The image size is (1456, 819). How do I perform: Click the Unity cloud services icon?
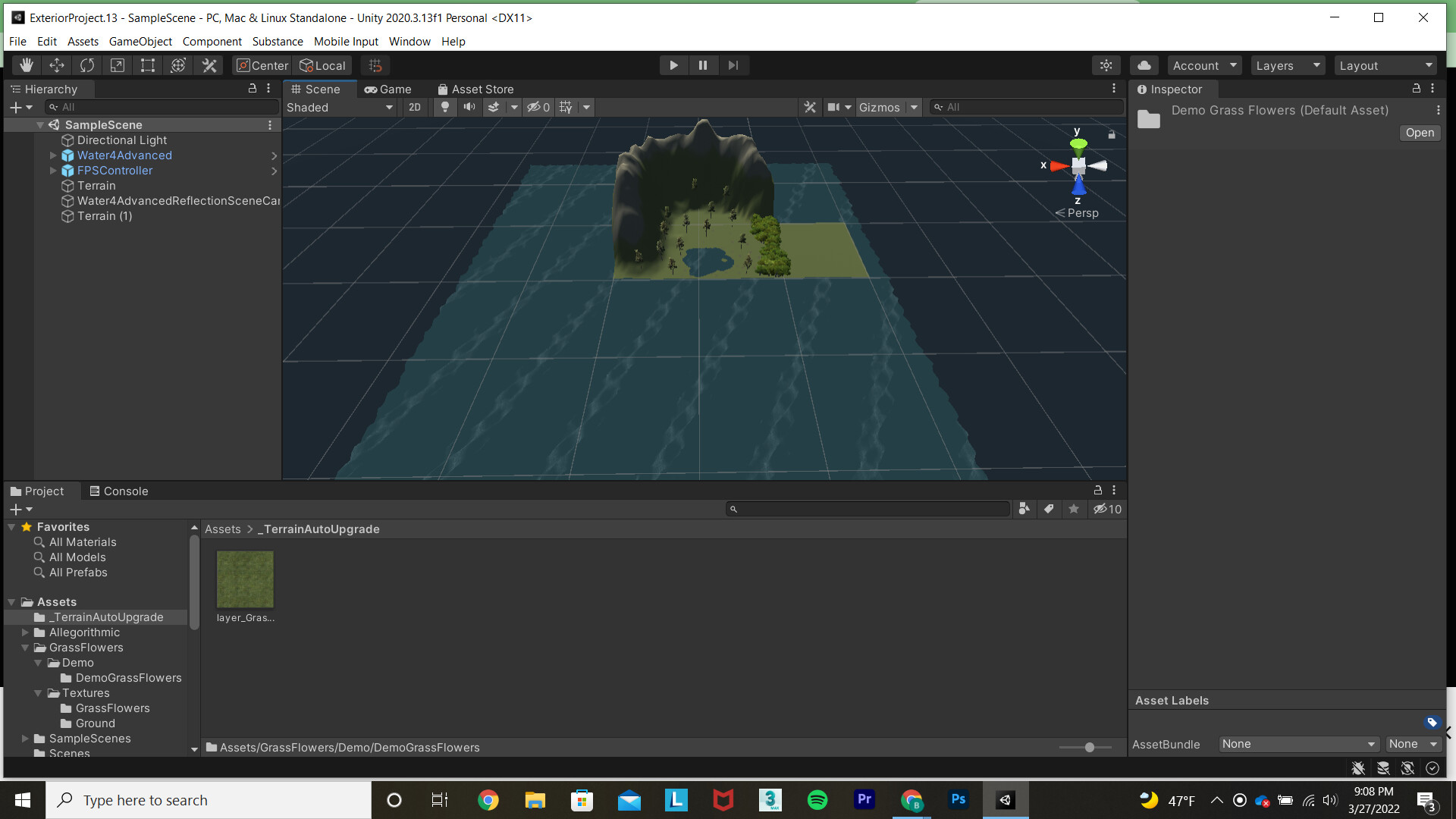[1144, 65]
